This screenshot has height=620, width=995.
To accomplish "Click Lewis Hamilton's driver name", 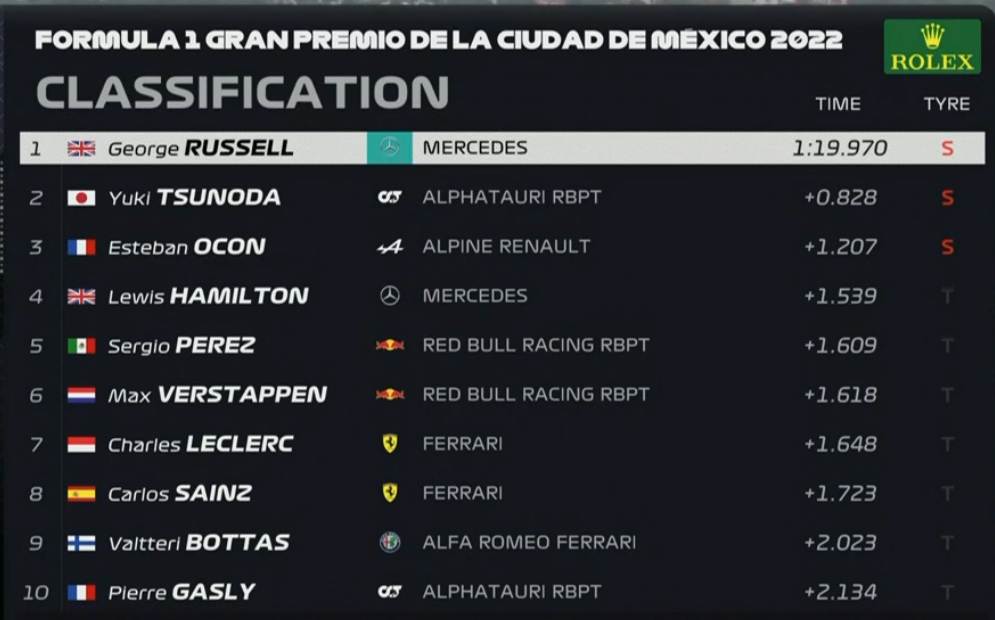I will pyautogui.click(x=208, y=296).
